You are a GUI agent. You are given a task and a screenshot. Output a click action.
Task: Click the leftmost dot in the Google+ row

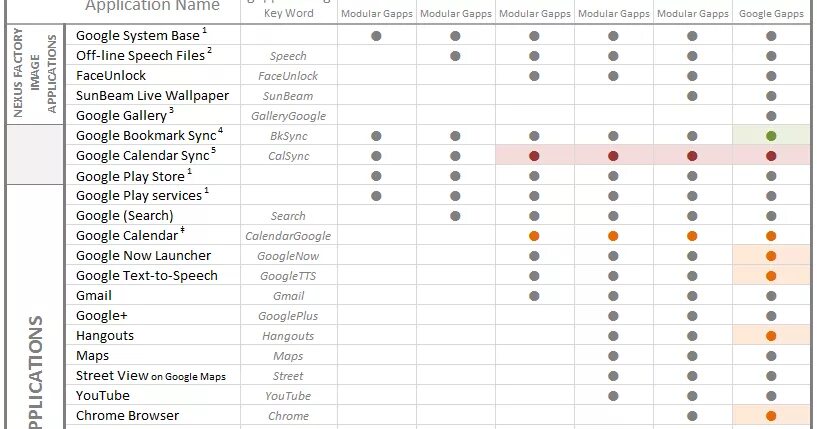pyautogui.click(x=613, y=316)
